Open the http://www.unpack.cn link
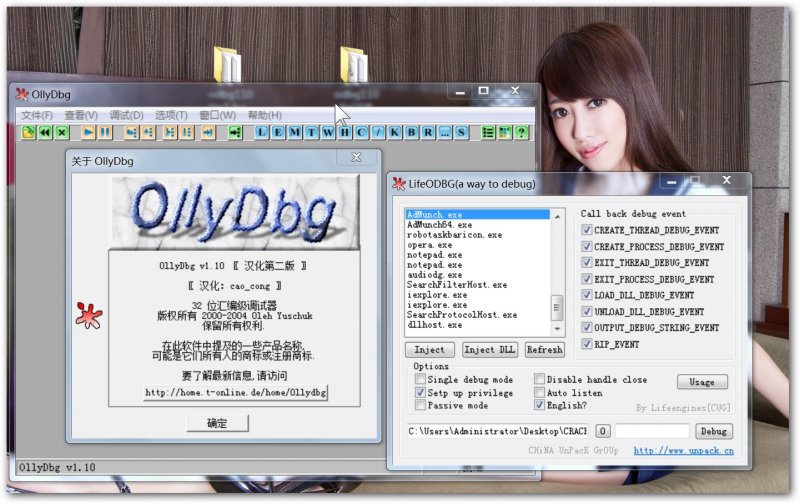The width and height of the screenshot is (800, 504). 684,451
